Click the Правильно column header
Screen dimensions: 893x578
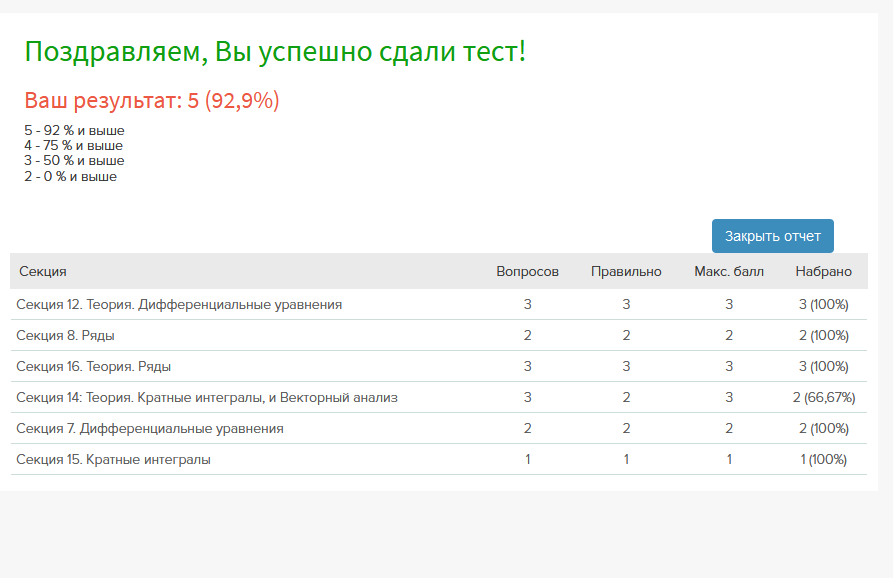626,272
